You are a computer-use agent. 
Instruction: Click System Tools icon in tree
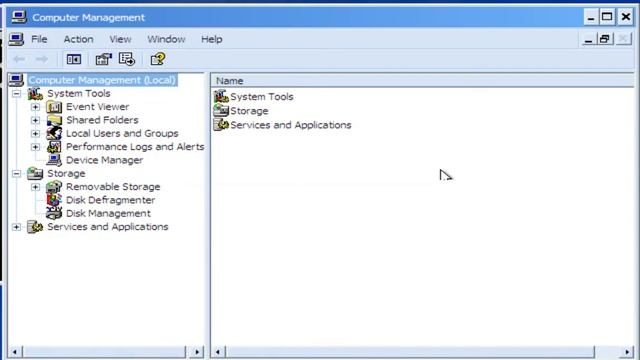point(35,93)
